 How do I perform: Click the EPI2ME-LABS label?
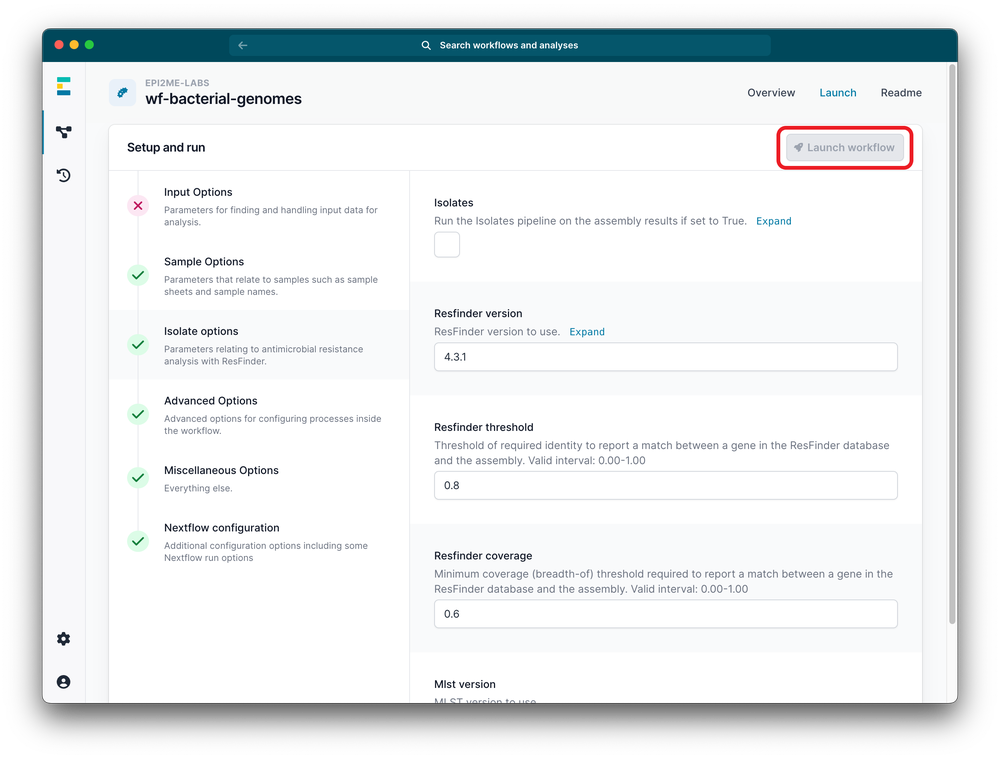[177, 83]
